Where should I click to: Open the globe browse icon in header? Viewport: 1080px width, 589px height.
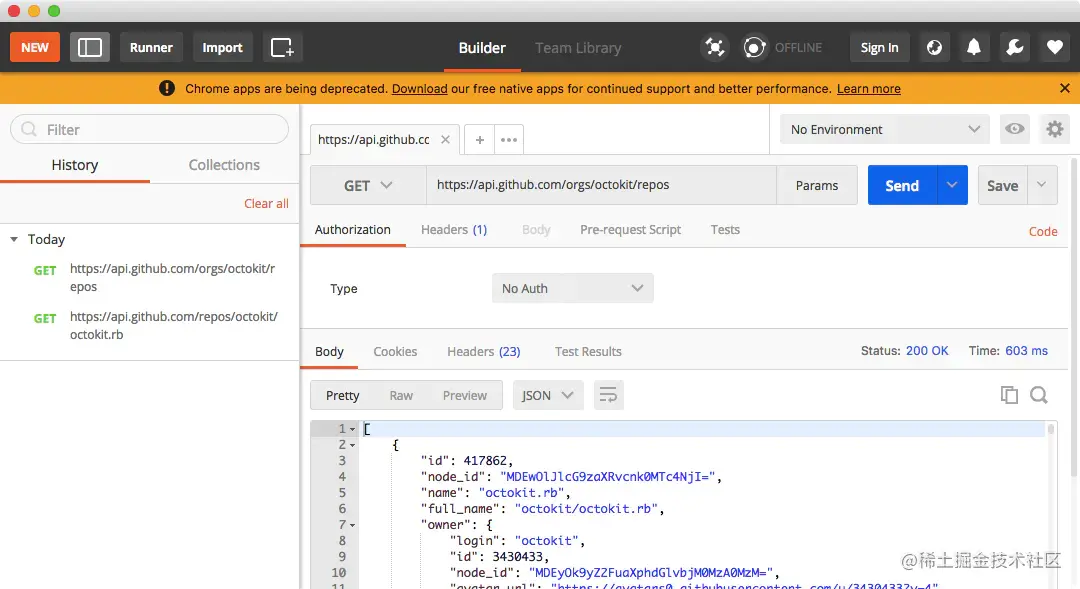tap(934, 48)
